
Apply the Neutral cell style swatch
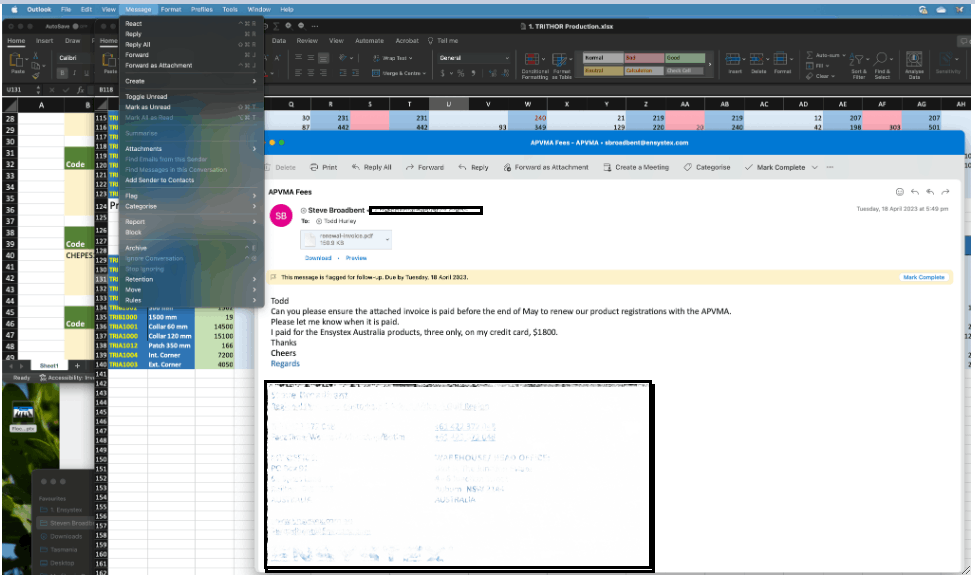click(x=603, y=70)
